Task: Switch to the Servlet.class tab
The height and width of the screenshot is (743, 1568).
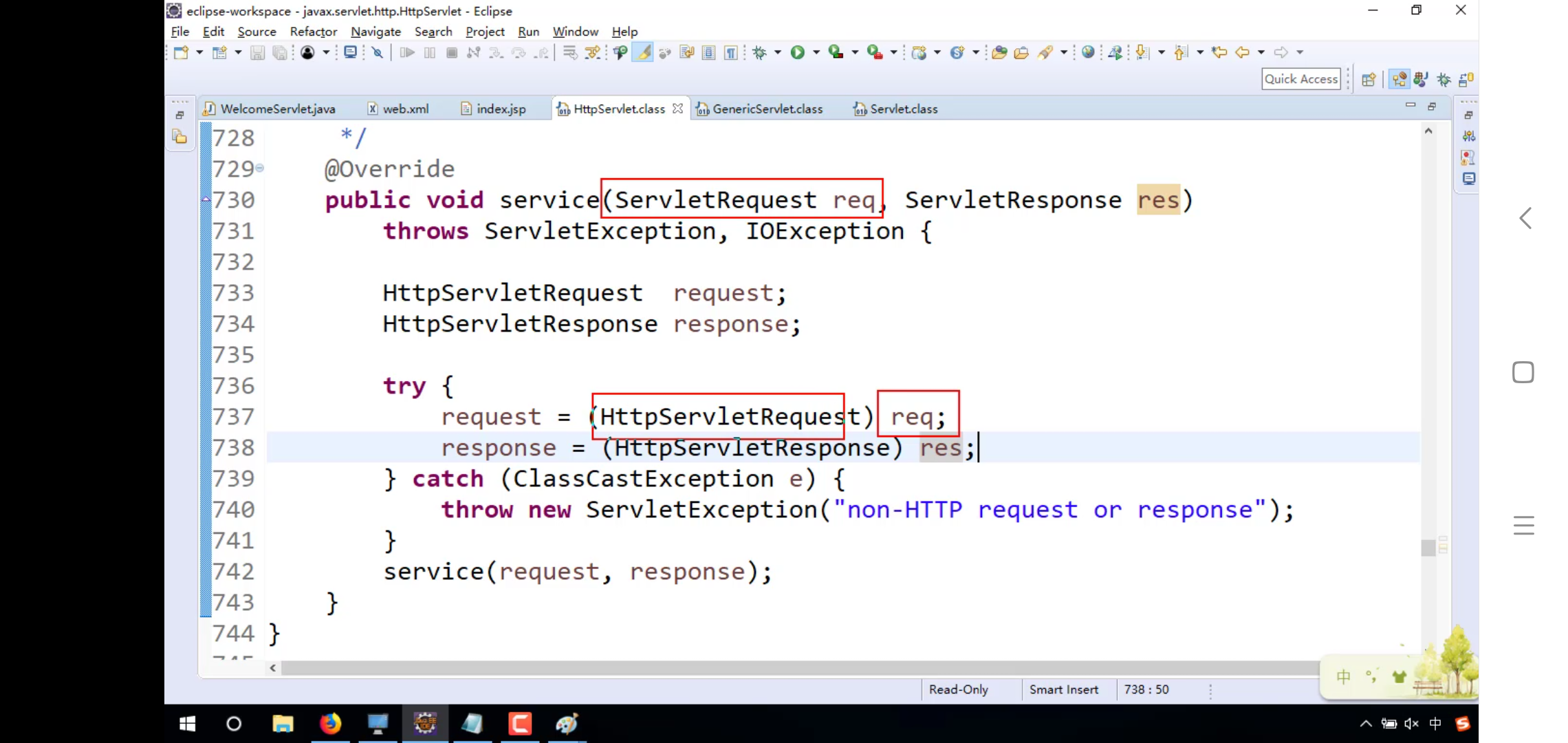Action: (x=895, y=109)
